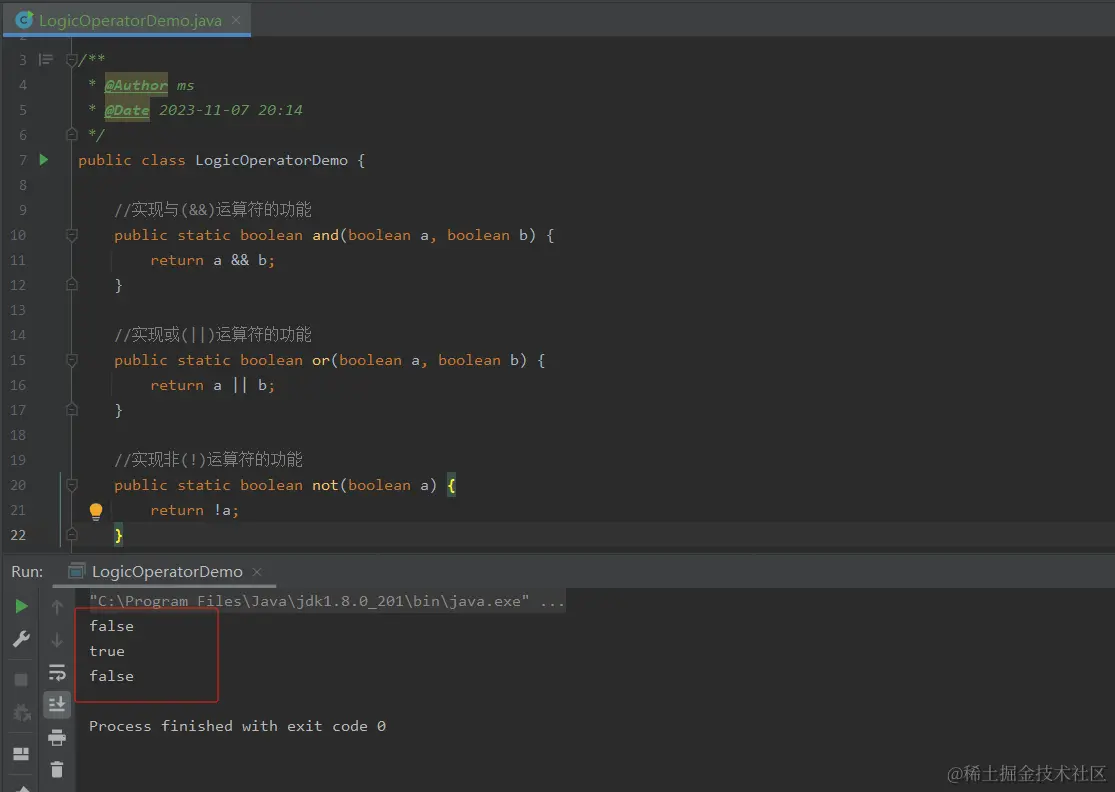Click the date text 2023-11-07 20:14
This screenshot has height=792, width=1115.
230,110
